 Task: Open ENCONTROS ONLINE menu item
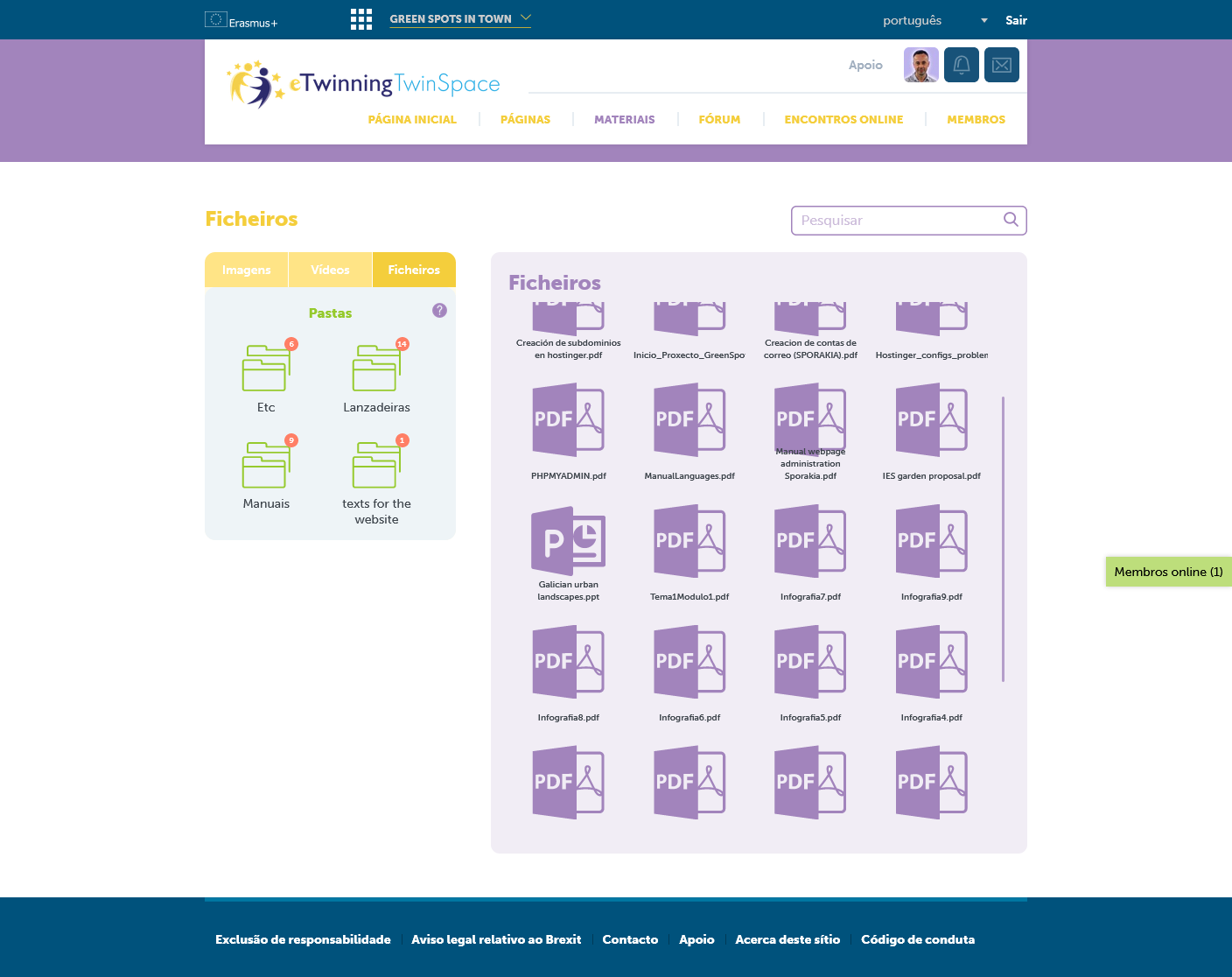tap(843, 120)
